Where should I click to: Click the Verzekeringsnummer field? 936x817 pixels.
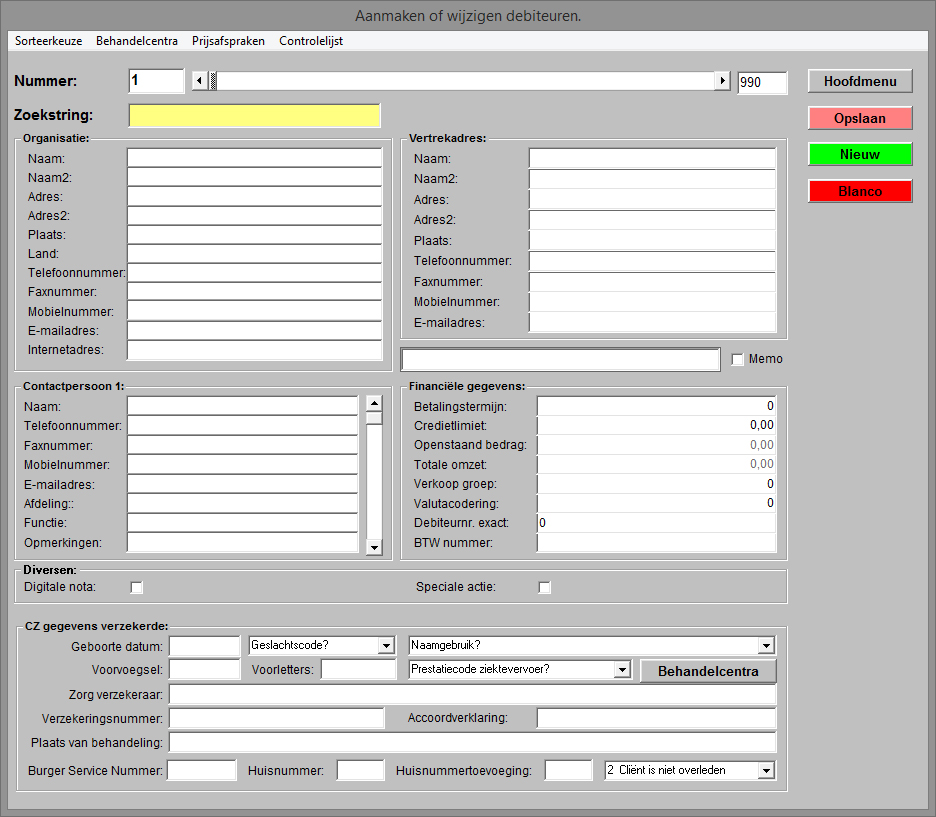point(276,718)
